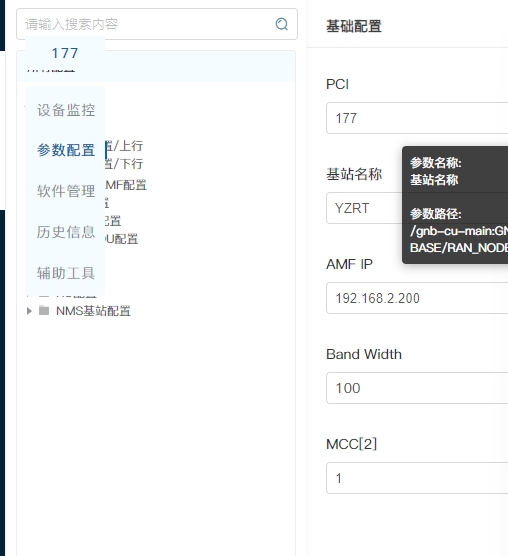
Task: Select the NMS基站配置 tree label
Action: 93,311
